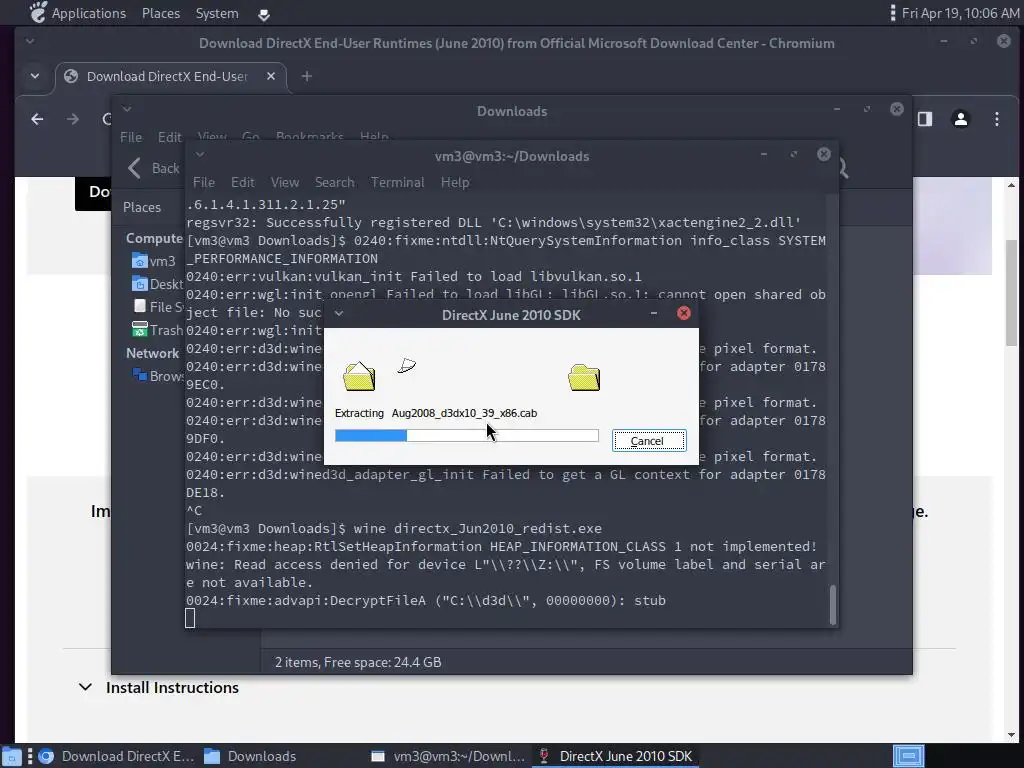Click the Extracting cab filename text
This screenshot has height=768, width=1024.
(464, 413)
